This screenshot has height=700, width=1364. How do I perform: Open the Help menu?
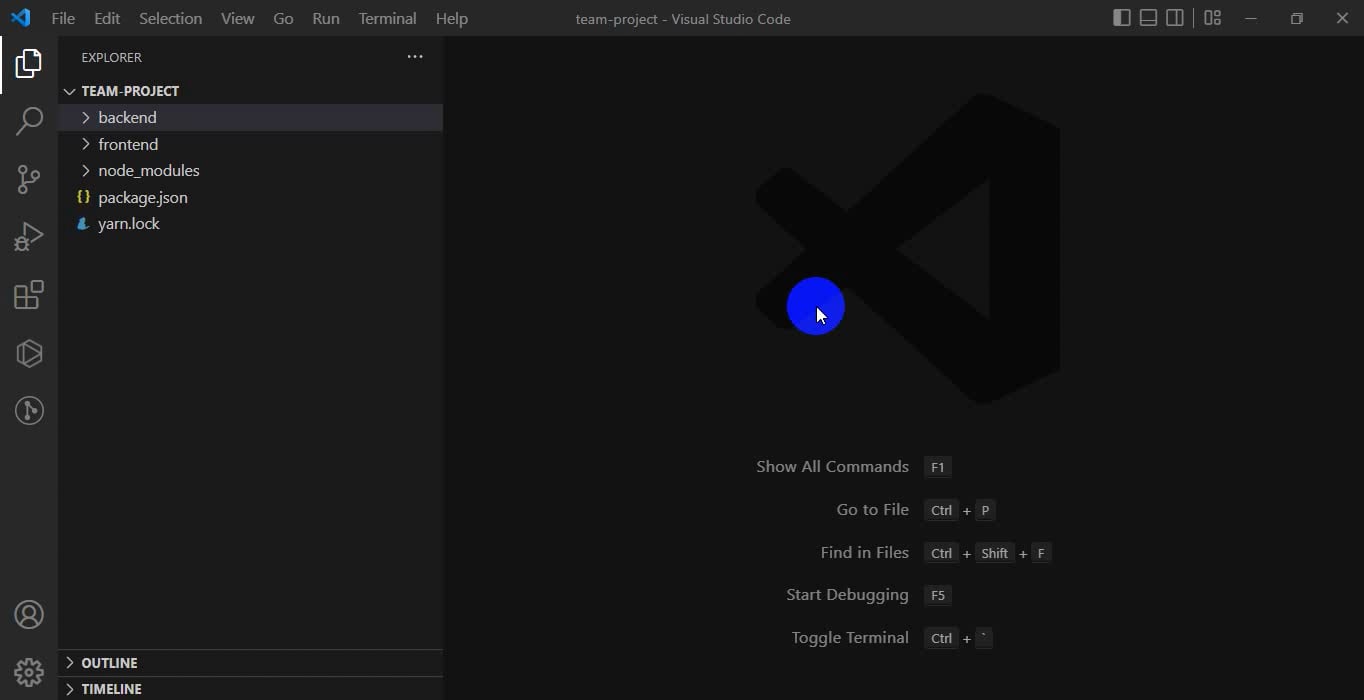click(x=451, y=18)
